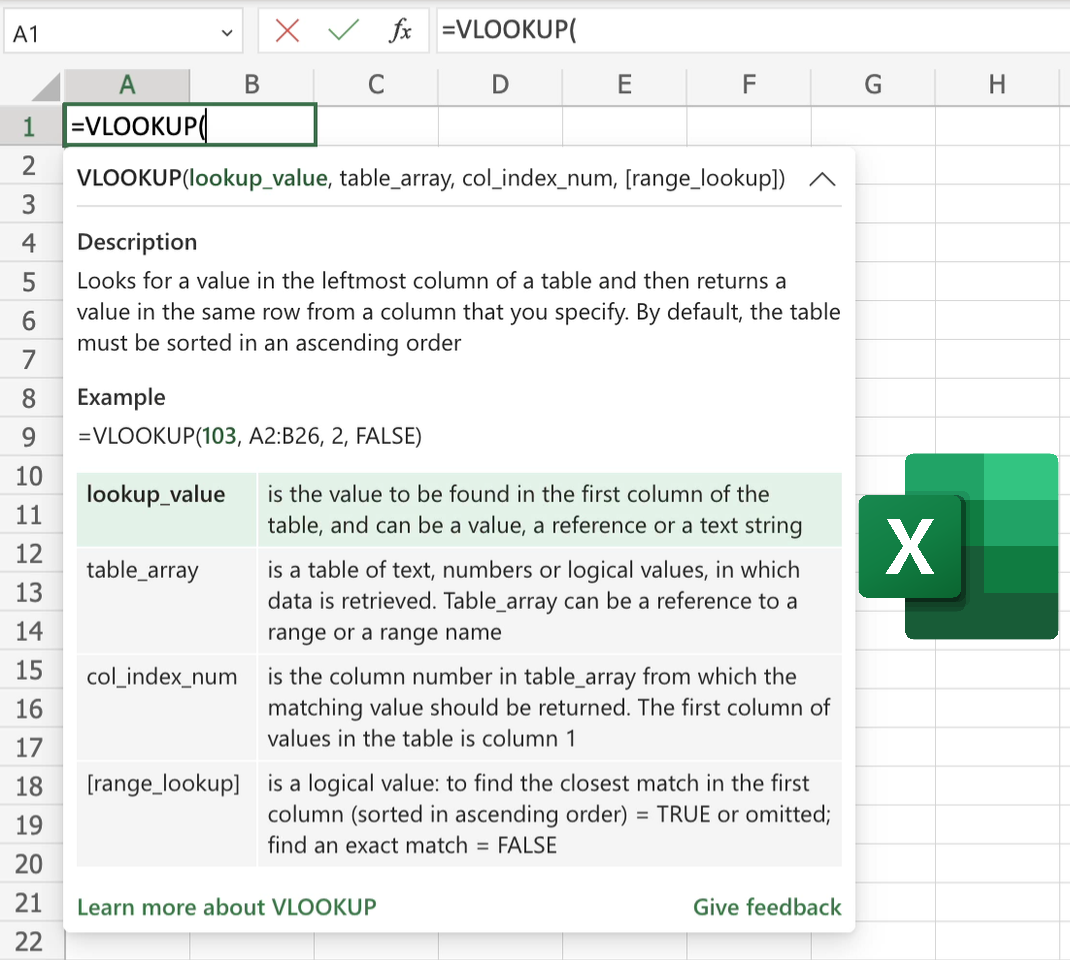The image size is (1070, 960).
Task: Select column C header
Action: 376,85
